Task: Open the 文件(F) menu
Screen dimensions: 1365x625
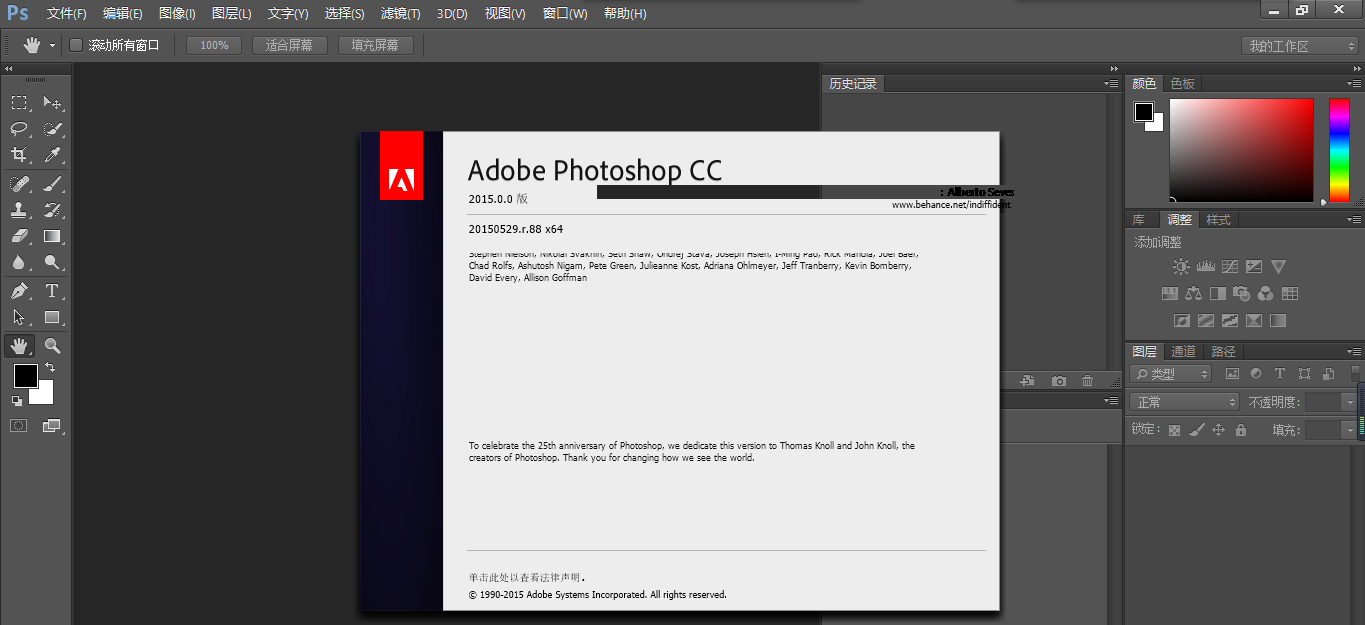Action: pos(67,14)
